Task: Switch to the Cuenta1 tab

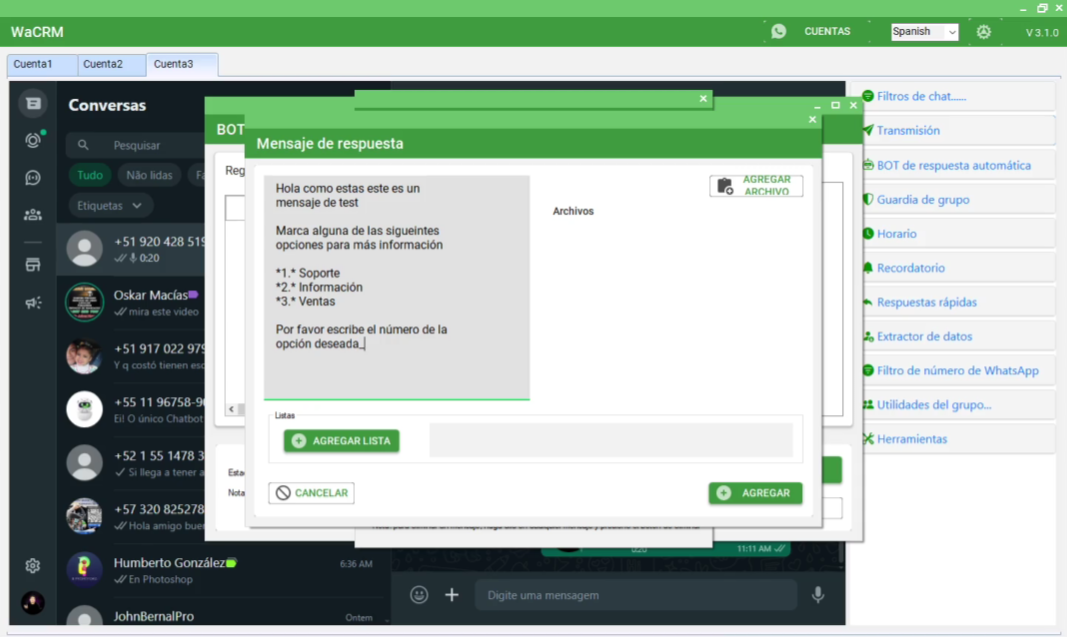Action: click(x=40, y=64)
